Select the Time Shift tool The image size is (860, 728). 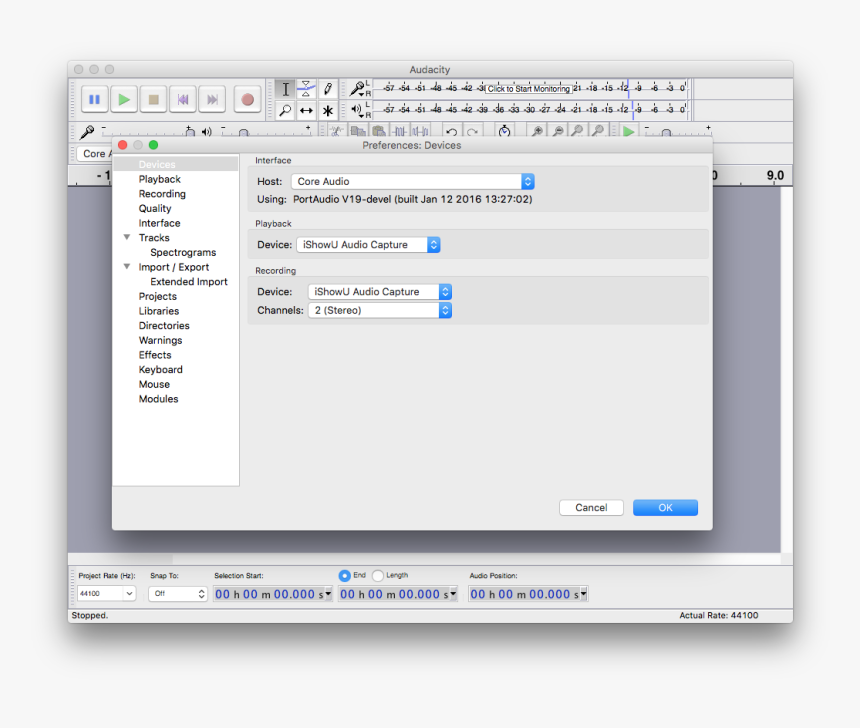click(x=306, y=110)
